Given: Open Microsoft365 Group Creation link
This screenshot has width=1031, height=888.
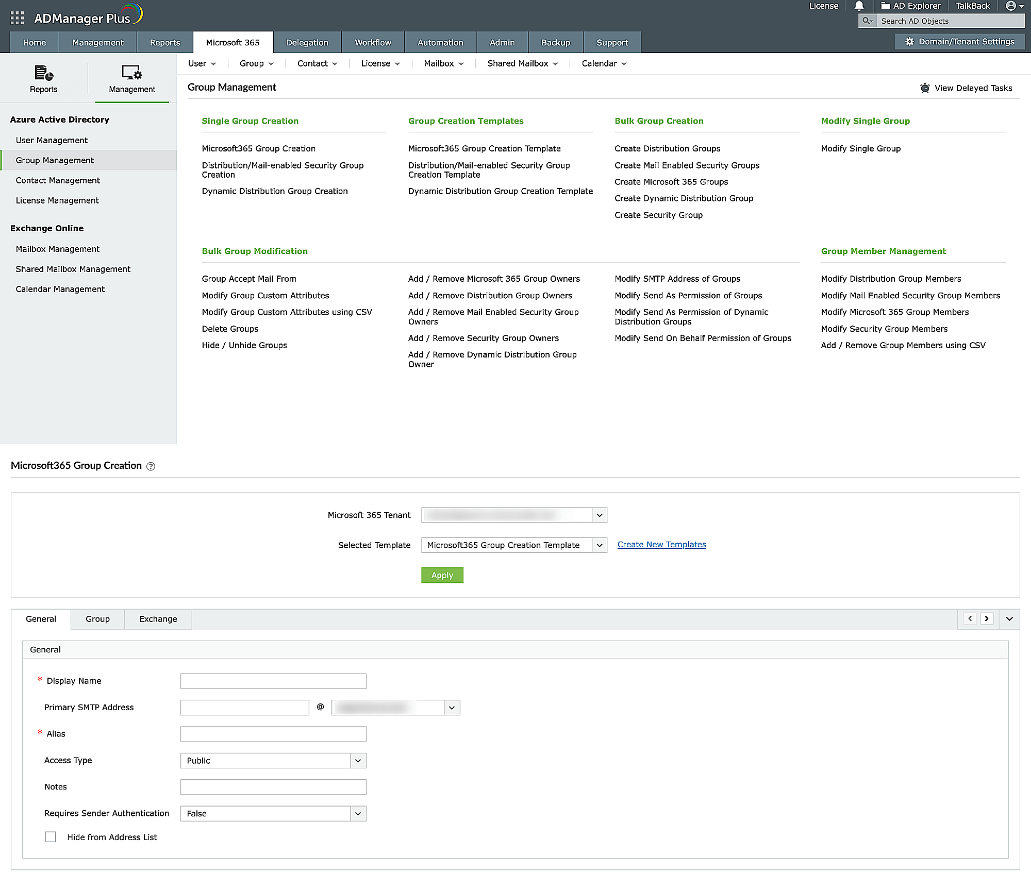Looking at the screenshot, I should tap(258, 149).
